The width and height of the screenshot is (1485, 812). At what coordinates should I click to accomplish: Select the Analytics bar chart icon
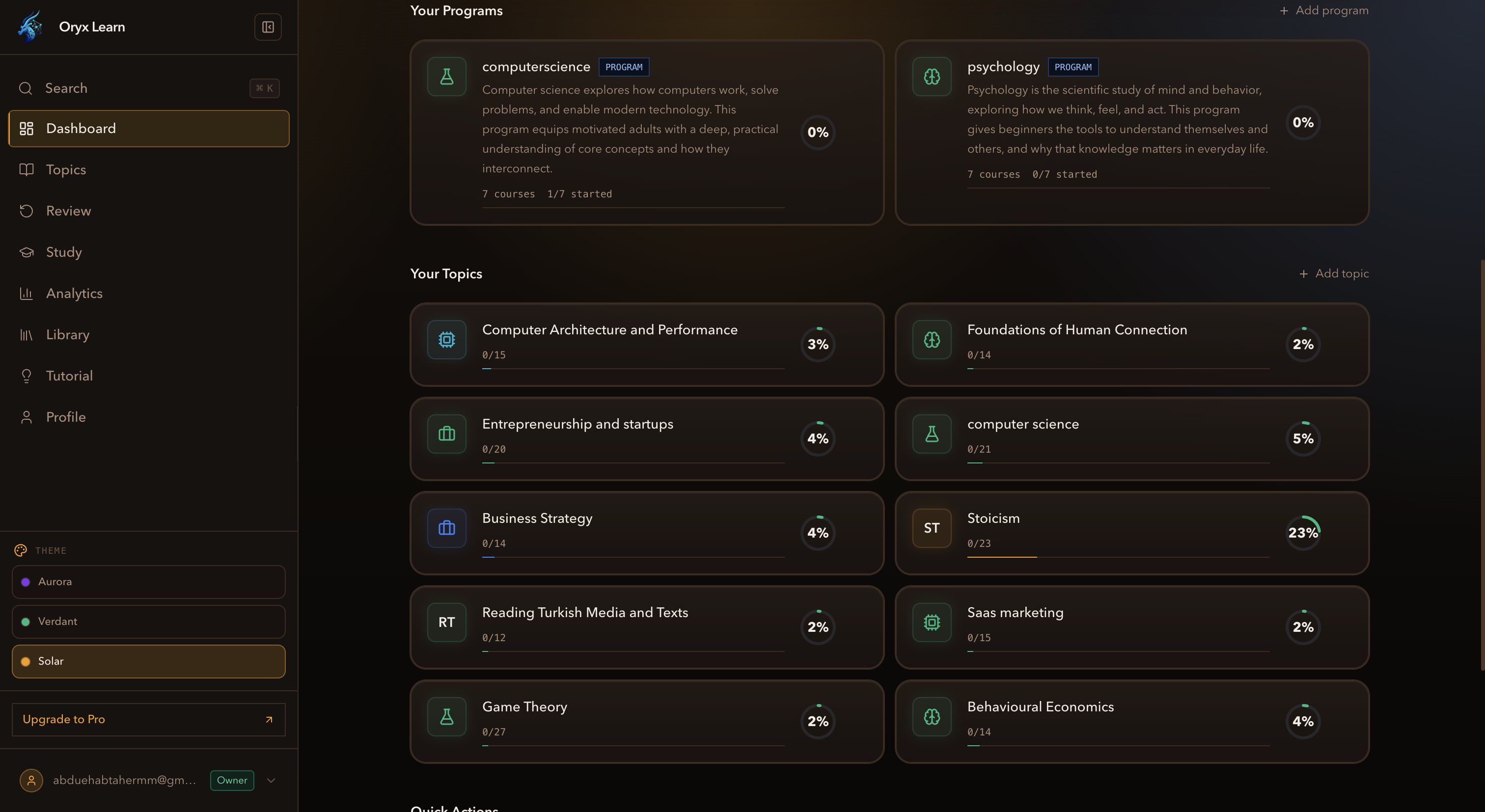click(x=27, y=294)
